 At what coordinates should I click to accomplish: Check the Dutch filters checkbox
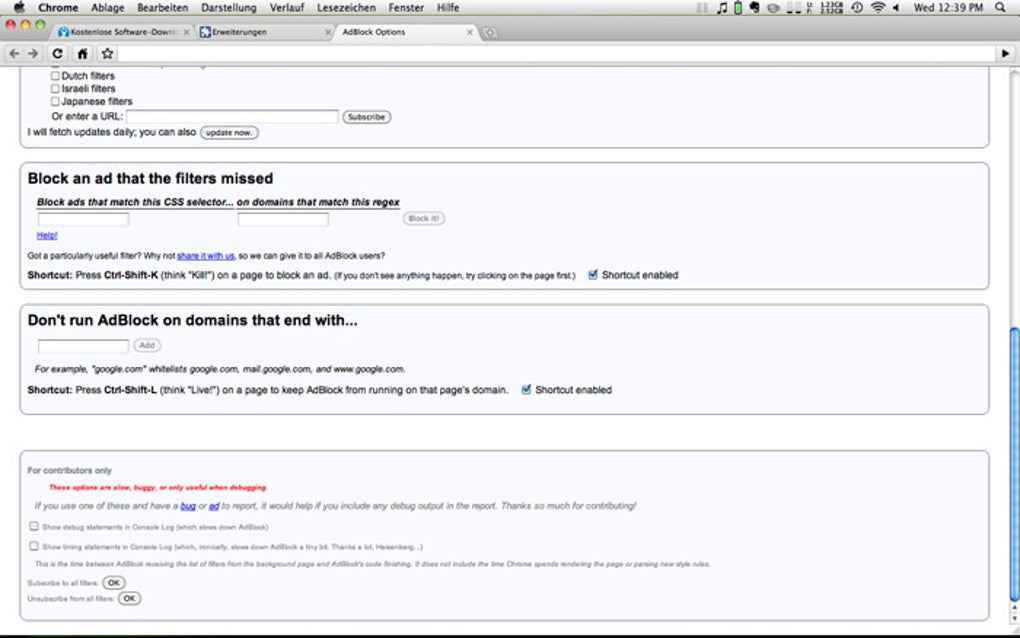55,75
